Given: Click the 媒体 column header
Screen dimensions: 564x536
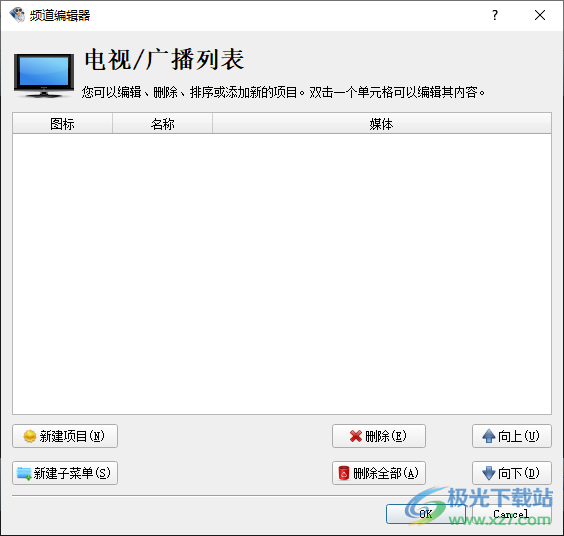Looking at the screenshot, I should tap(382, 123).
